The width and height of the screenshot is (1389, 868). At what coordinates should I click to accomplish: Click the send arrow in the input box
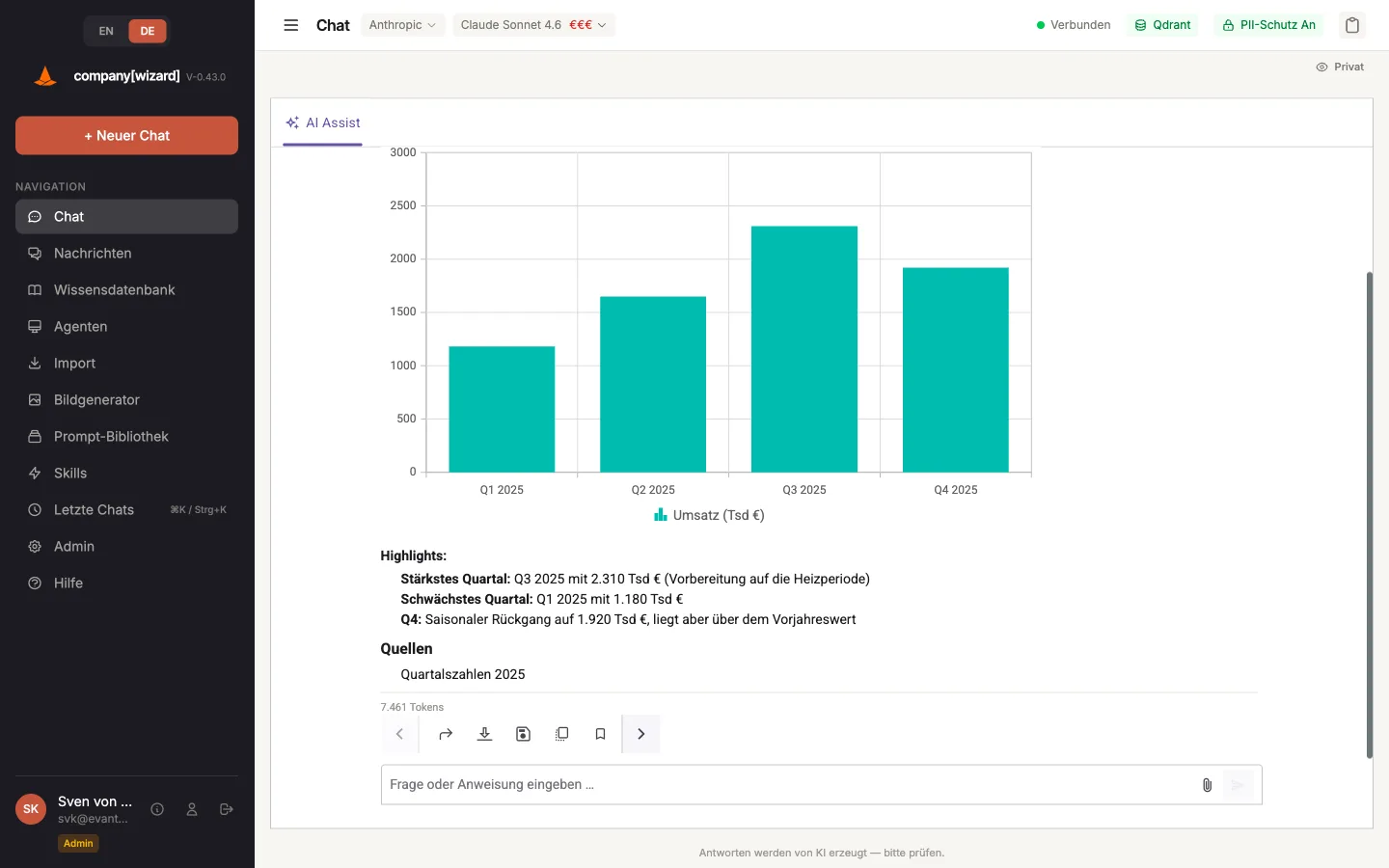pyautogui.click(x=1238, y=785)
